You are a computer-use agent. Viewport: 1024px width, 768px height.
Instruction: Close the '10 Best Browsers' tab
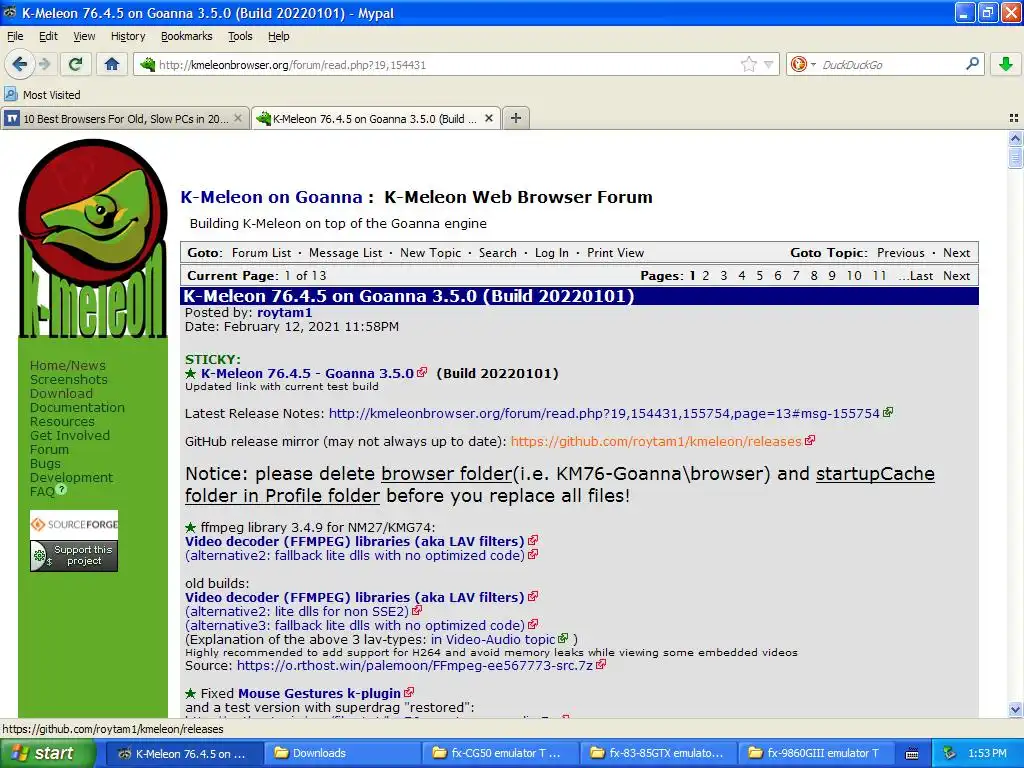(x=238, y=118)
